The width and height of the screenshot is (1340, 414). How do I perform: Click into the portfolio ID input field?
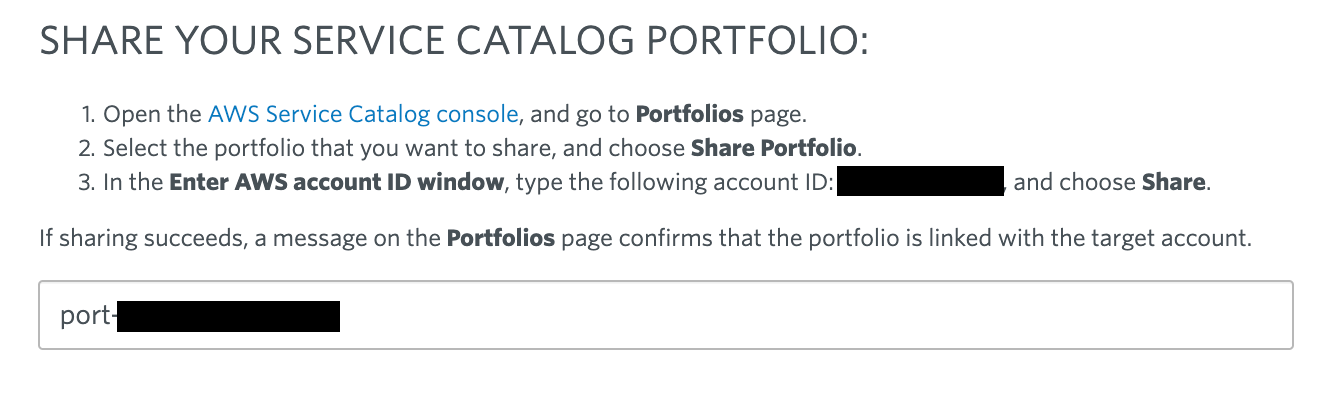666,315
